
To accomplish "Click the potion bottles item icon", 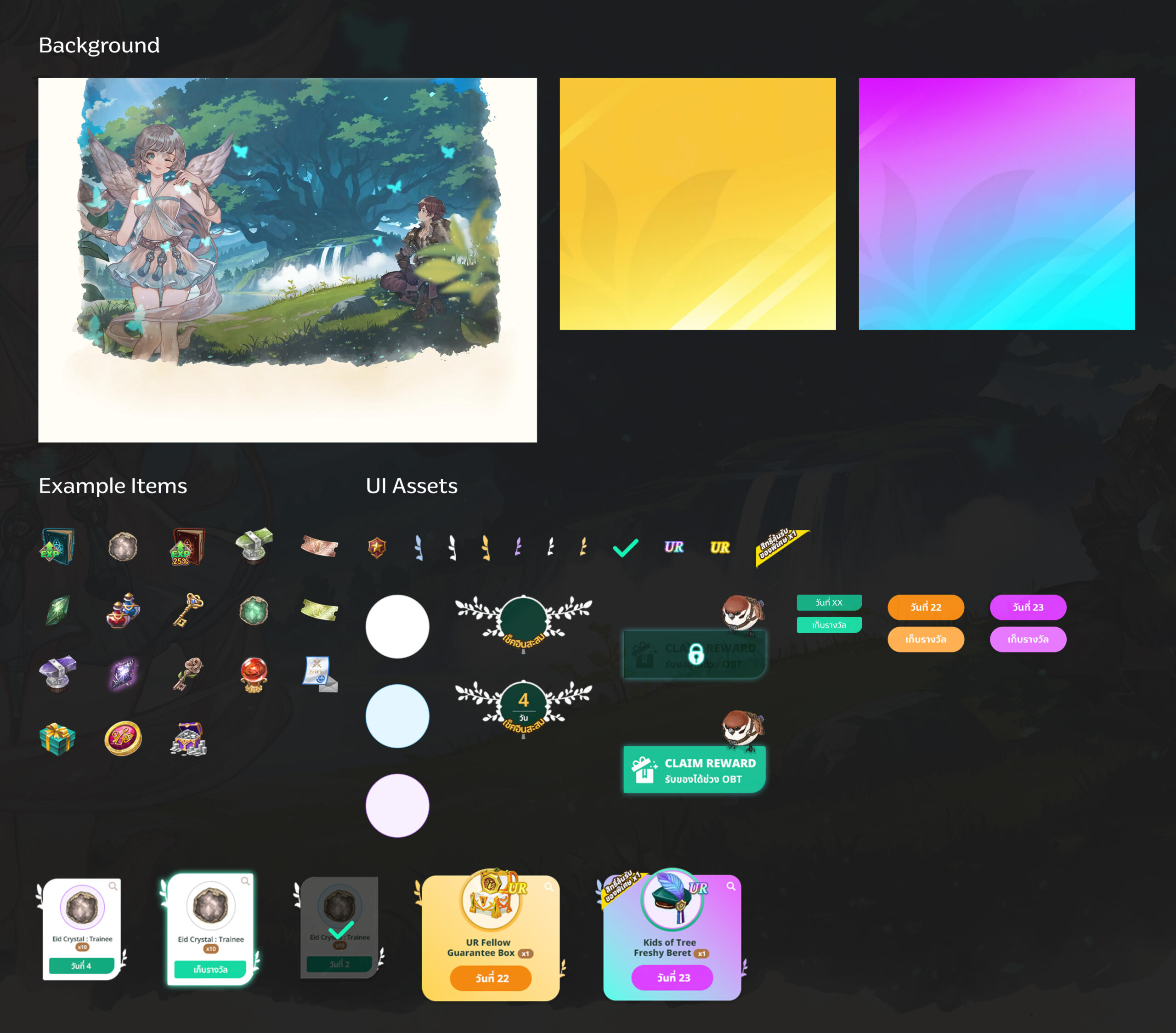I will click(123, 610).
